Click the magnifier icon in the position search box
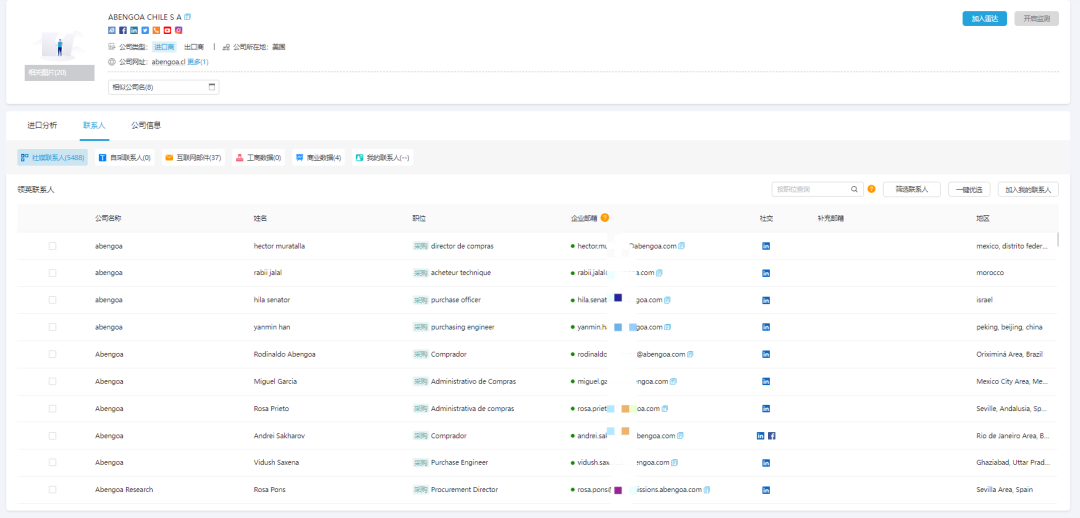The height and width of the screenshot is (518, 1080). coord(855,189)
